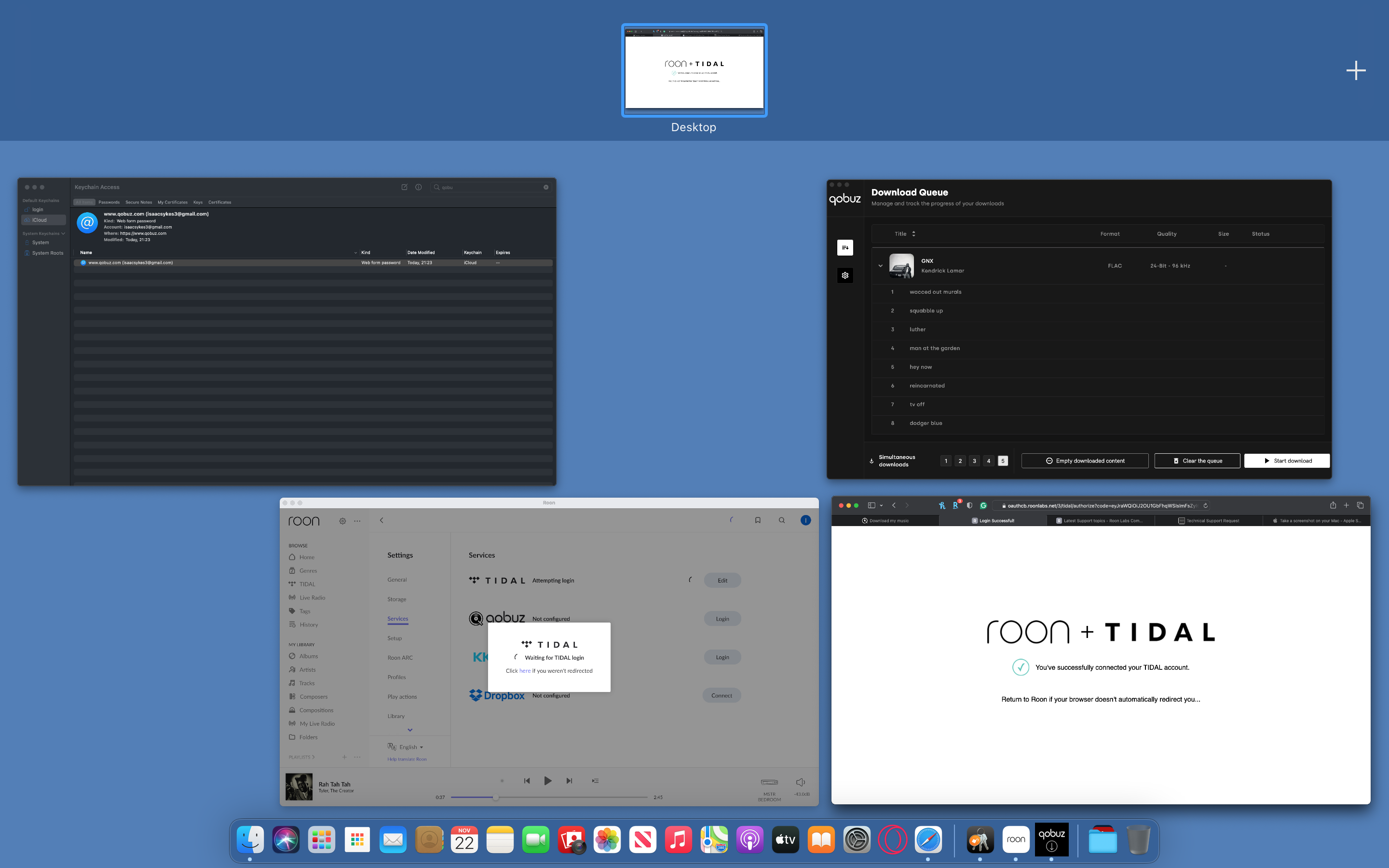The width and height of the screenshot is (1389, 868).
Task: Click Empty downloaded content
Action: (1085, 461)
